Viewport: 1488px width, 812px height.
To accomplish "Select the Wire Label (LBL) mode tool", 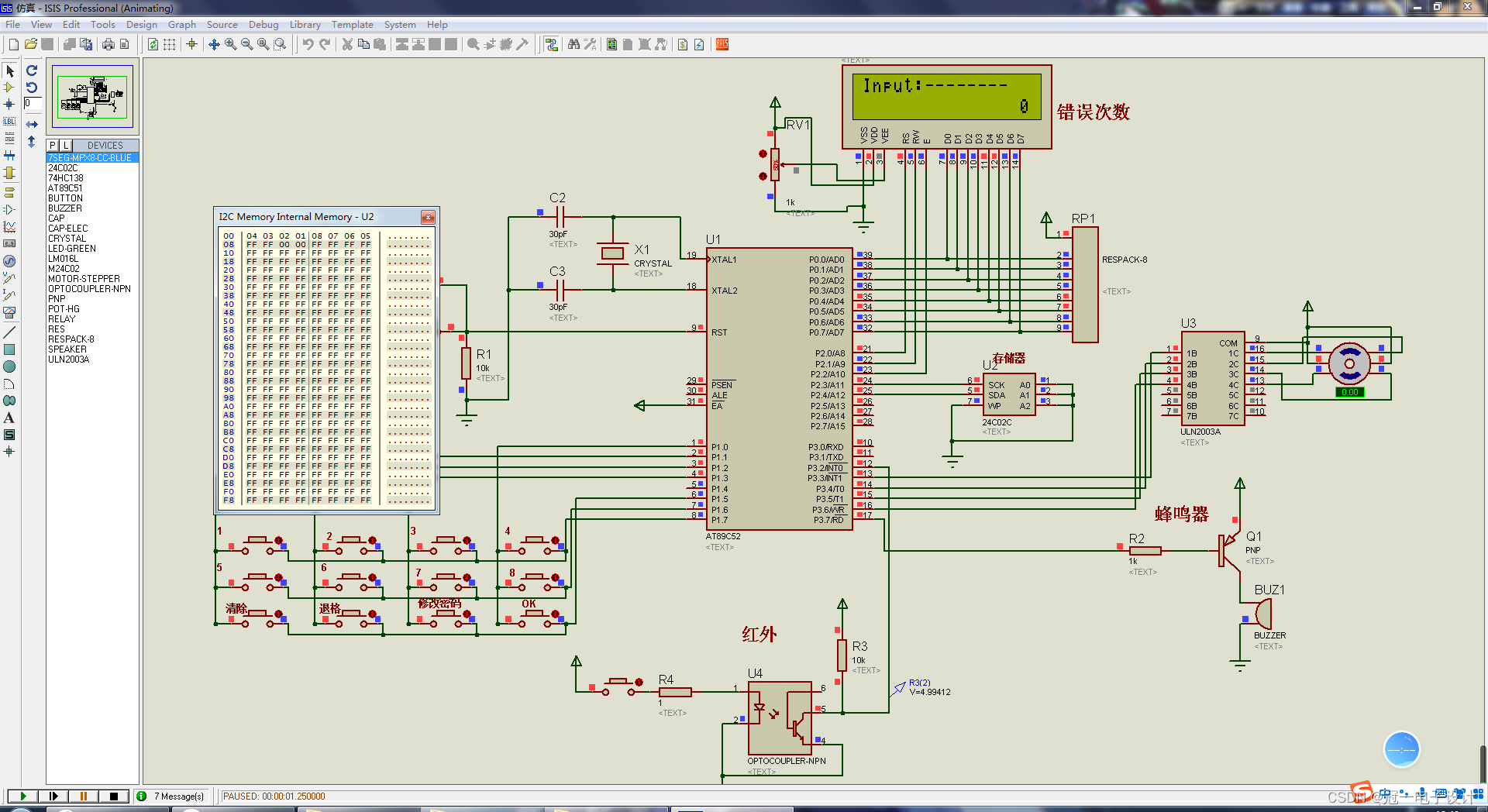I will [9, 122].
